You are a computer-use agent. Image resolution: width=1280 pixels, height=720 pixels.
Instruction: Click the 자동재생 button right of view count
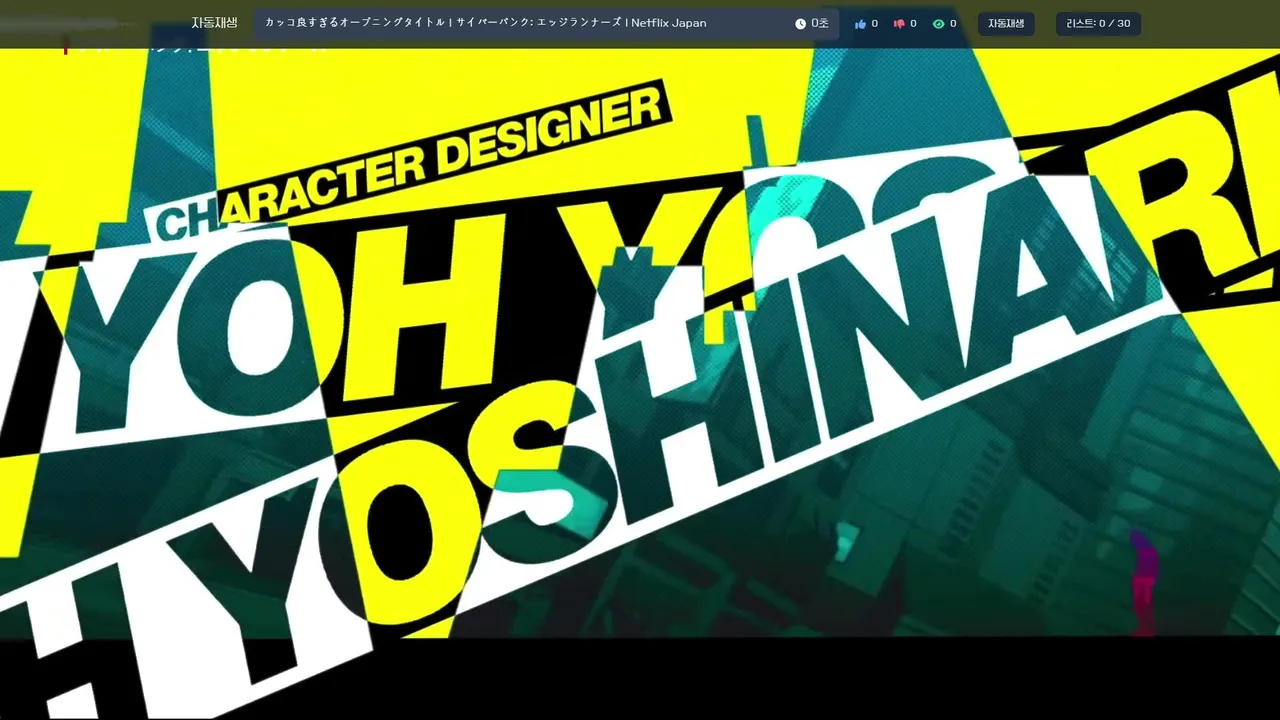click(x=1006, y=24)
